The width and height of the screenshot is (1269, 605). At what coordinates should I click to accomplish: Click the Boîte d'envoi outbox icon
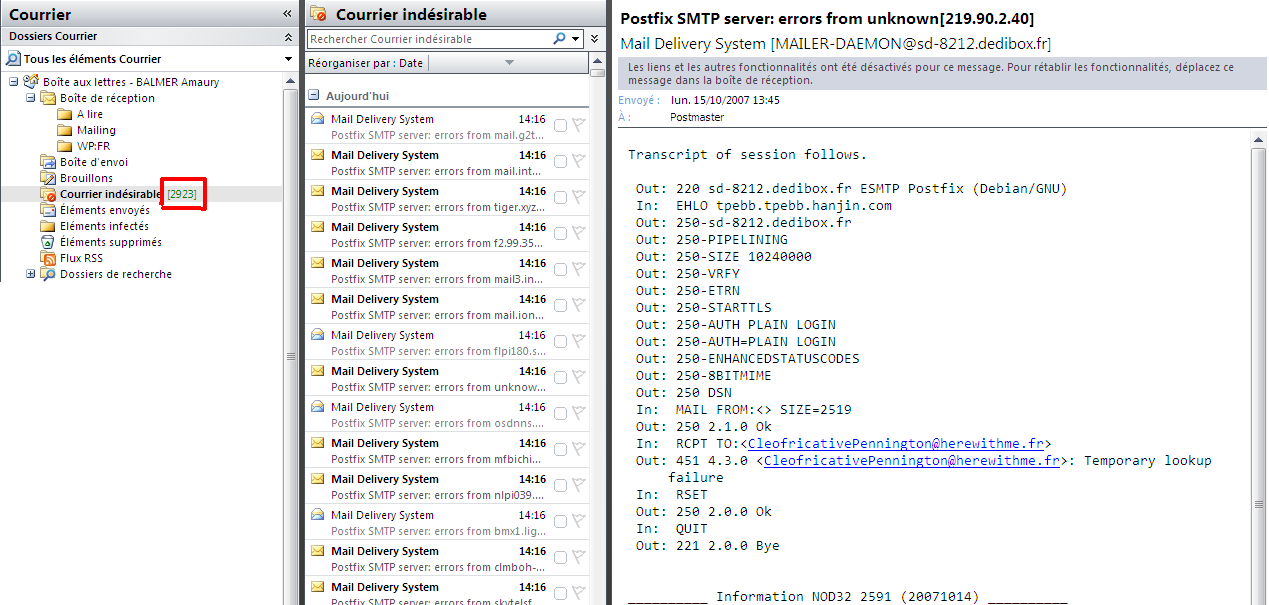(x=47, y=162)
